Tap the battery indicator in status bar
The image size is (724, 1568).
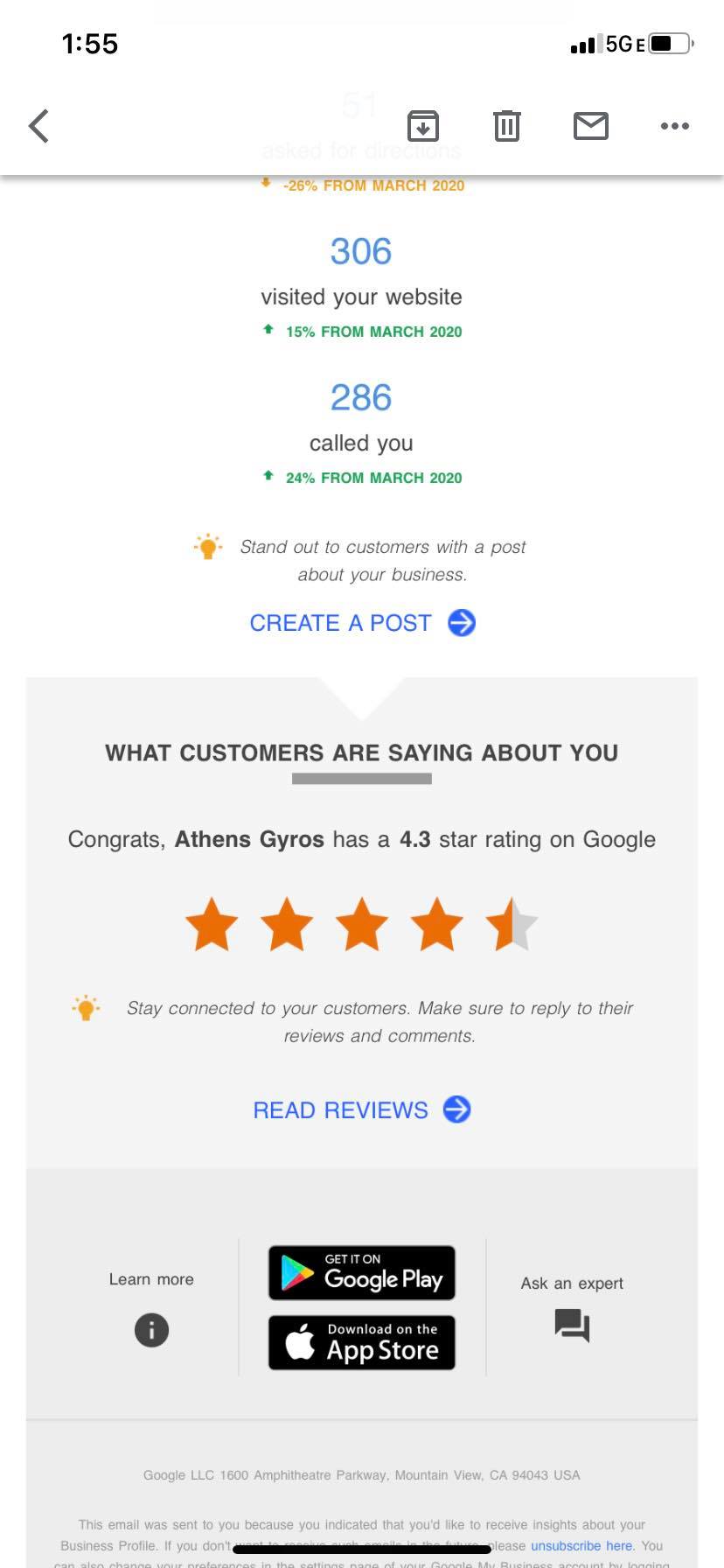point(672,44)
